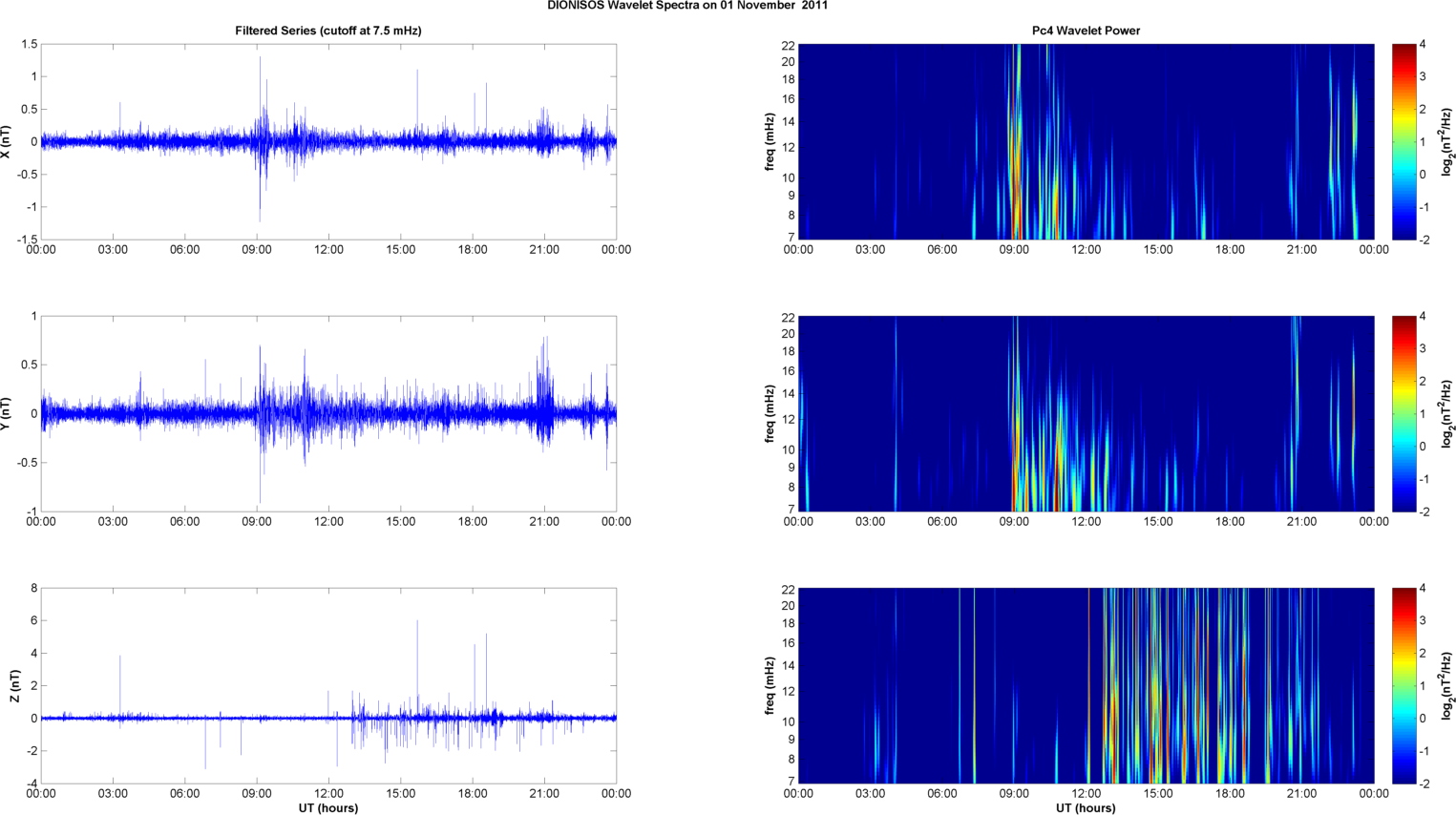Click the log2(nT²/Hz) label beside the bottom color bar
The image size is (1456, 815).
[1447, 686]
